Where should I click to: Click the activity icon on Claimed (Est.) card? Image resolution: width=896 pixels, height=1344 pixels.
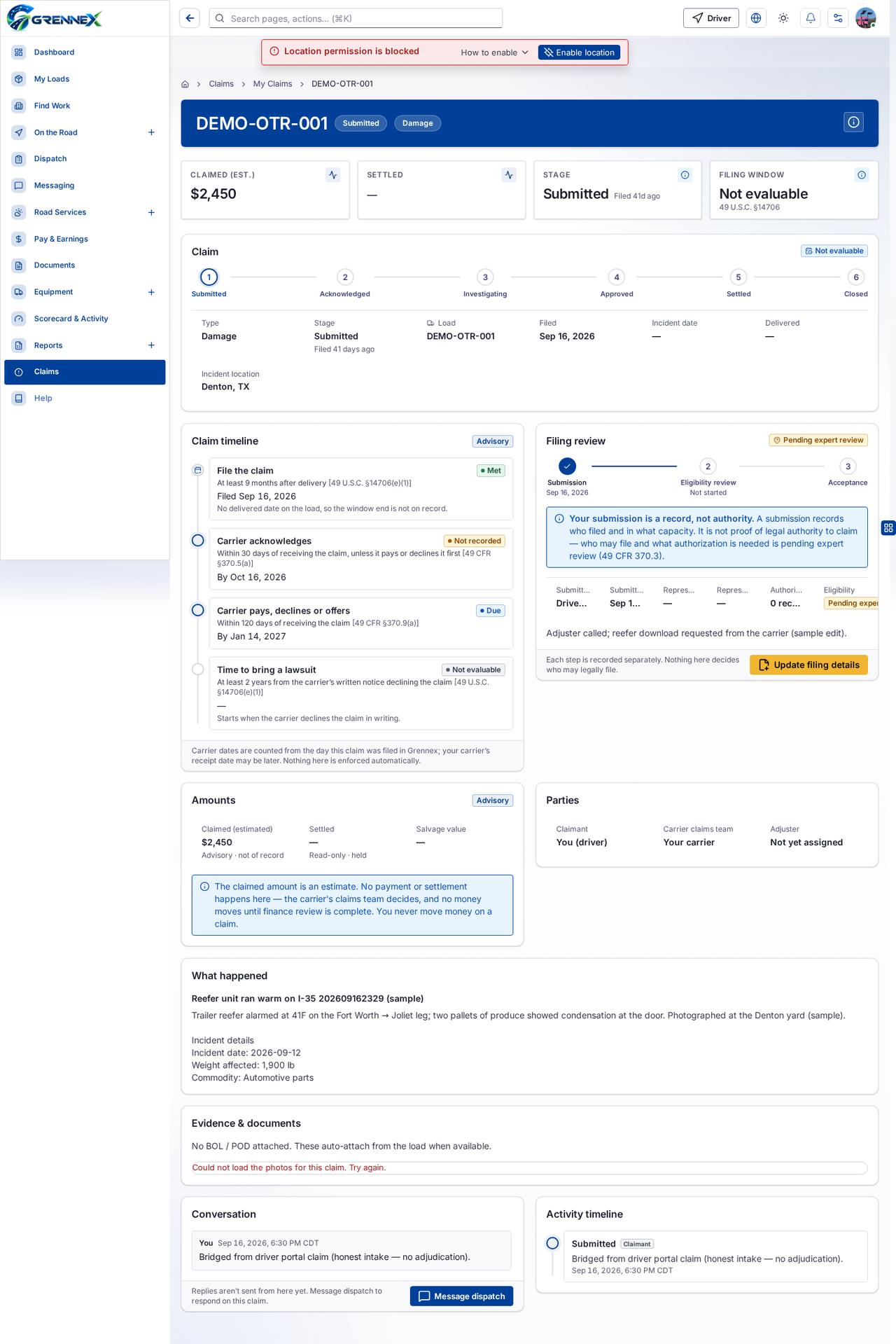coord(333,175)
